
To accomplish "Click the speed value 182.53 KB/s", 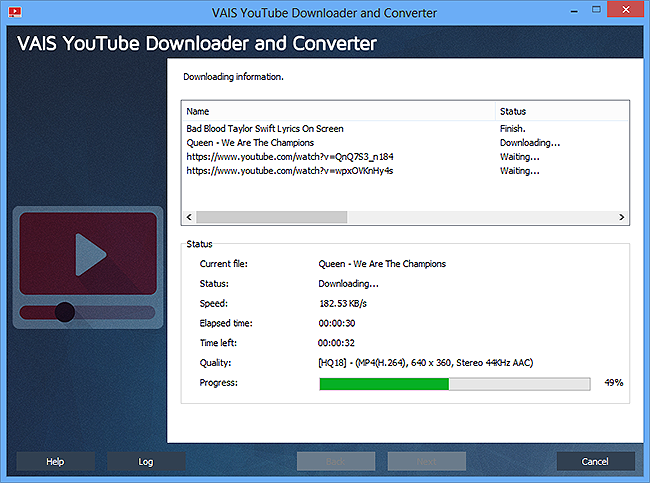I will [x=343, y=303].
